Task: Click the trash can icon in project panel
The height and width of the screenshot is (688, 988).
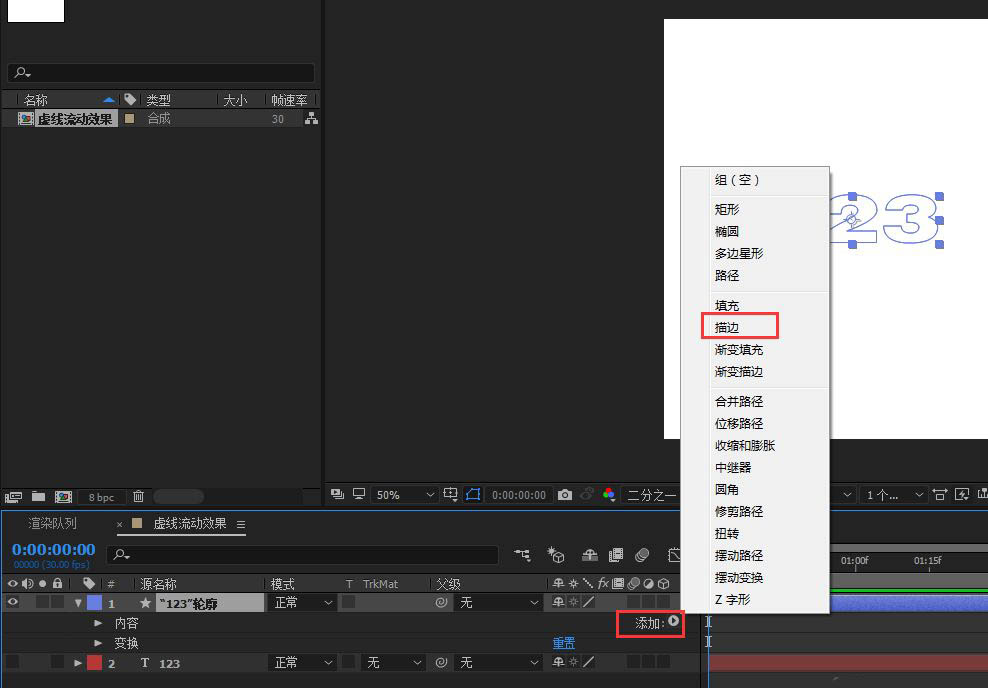Action: coord(137,496)
